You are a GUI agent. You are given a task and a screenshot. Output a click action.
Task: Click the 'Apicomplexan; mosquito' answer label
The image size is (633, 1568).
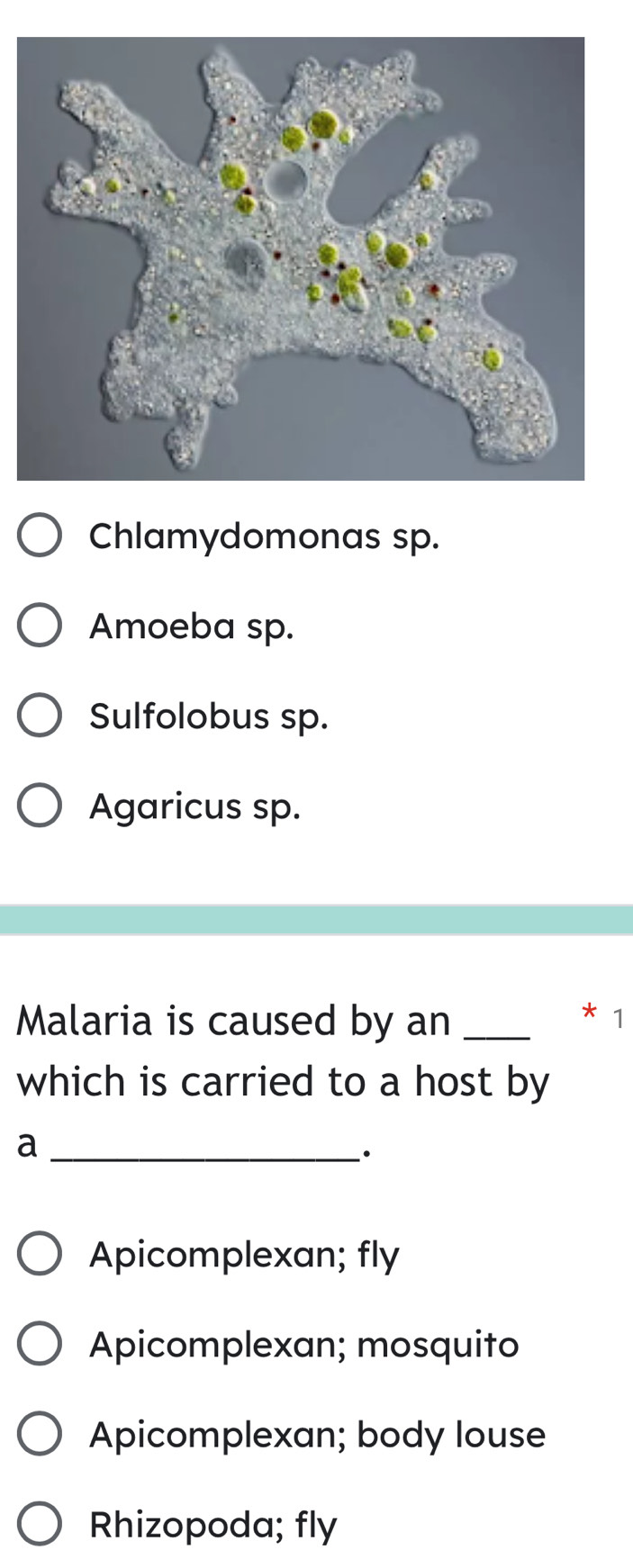point(304,1345)
